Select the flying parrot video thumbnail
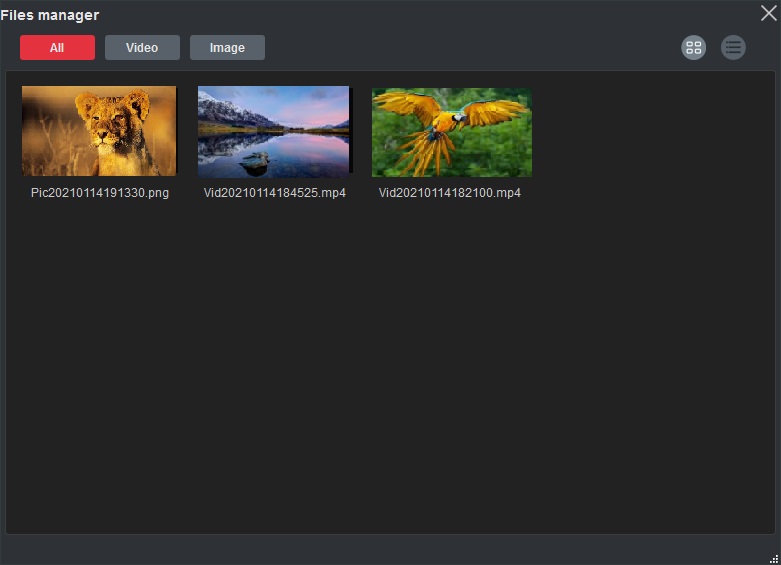781x565 pixels. tap(452, 133)
